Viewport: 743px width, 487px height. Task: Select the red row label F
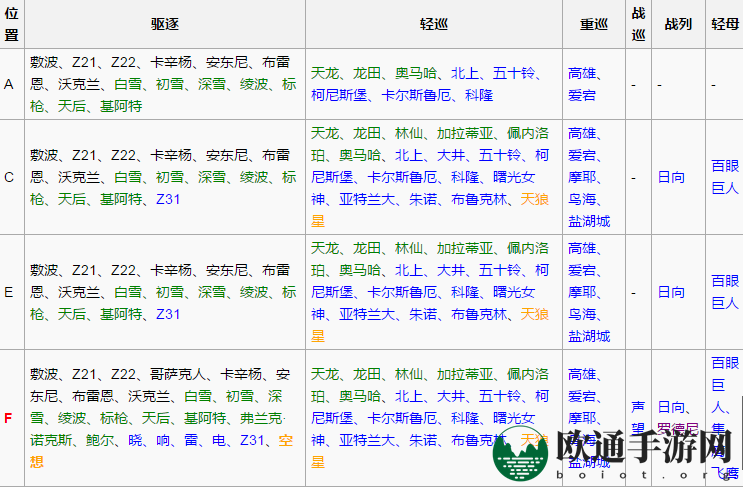point(8,418)
